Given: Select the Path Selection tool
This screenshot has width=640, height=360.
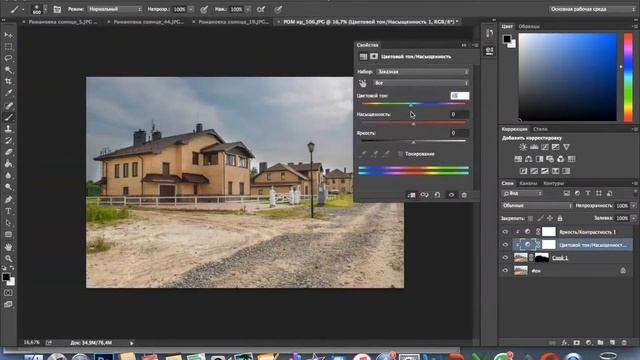Looking at the screenshot, I should click(x=8, y=223).
